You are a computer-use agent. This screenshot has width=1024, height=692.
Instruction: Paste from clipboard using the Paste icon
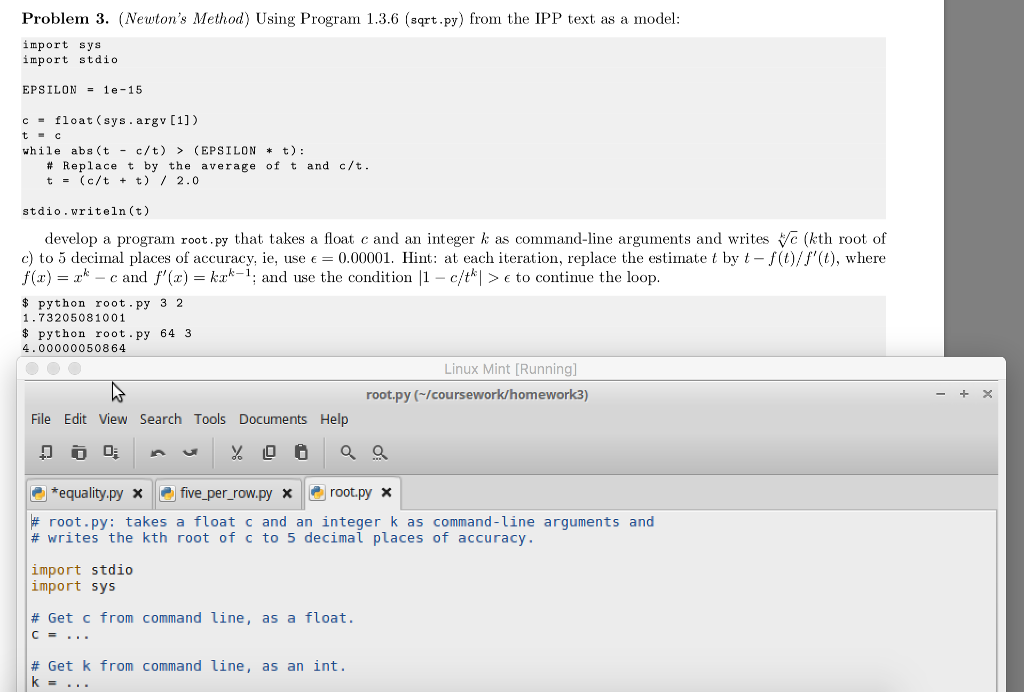click(301, 452)
